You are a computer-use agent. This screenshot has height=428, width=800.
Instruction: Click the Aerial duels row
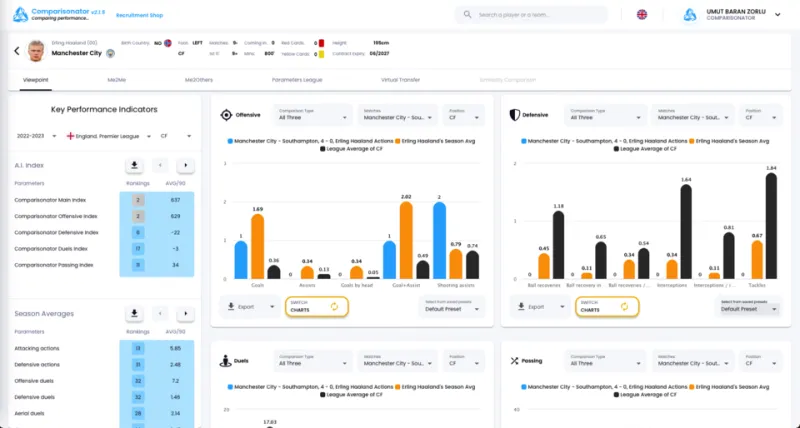104,414
